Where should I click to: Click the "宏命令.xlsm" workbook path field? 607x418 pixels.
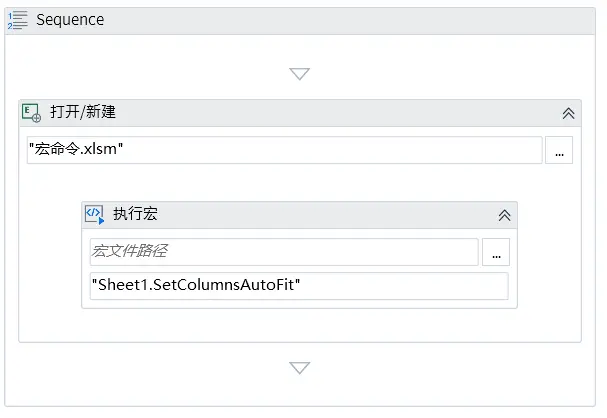coord(285,150)
